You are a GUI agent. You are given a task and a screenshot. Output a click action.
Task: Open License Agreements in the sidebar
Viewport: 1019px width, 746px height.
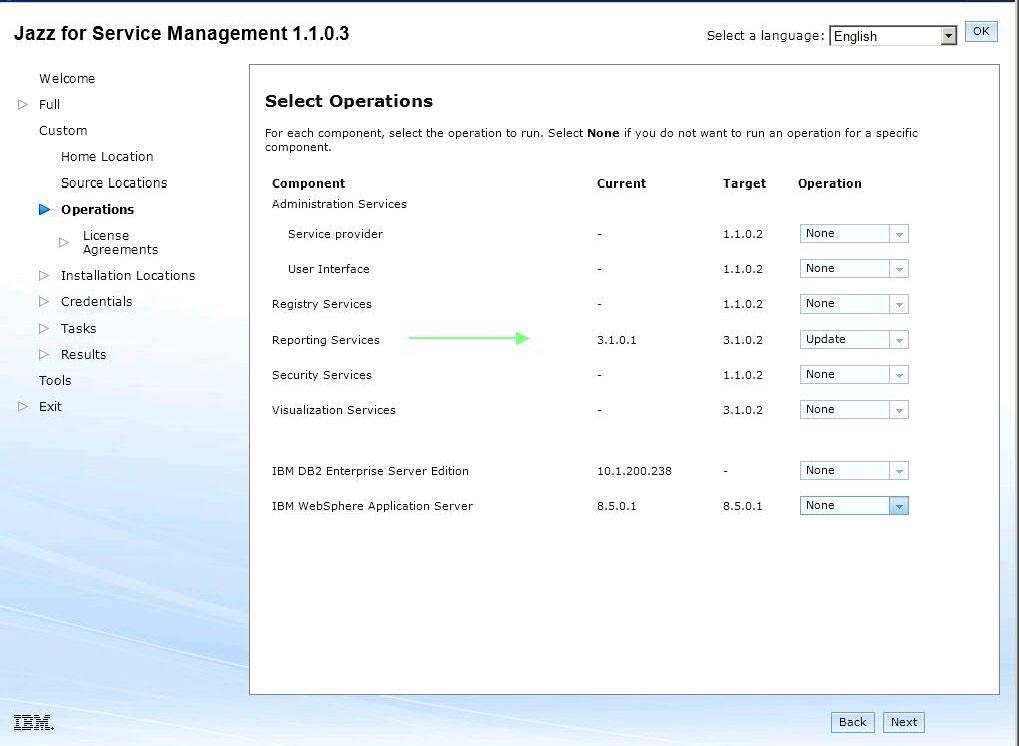tap(120, 242)
